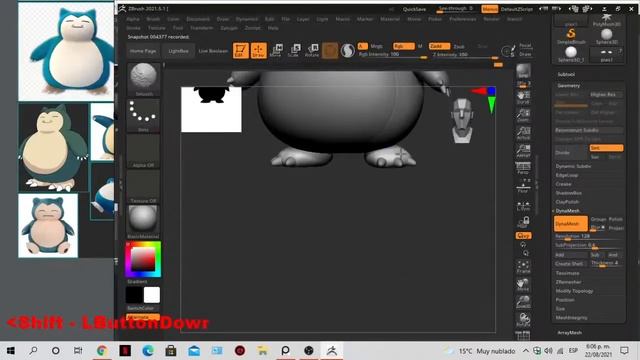640x360 pixels.
Task: Click Reconstruct Subdiv button
Action: (588, 130)
